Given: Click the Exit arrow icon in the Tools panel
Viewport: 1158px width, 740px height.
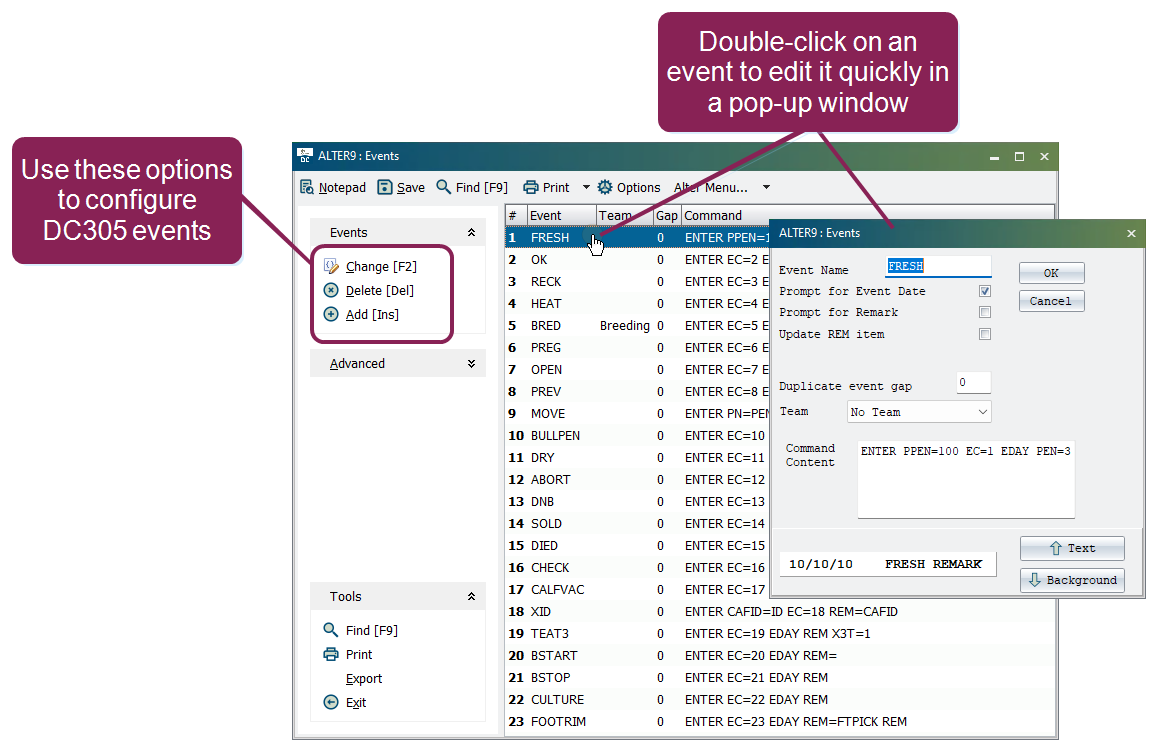Looking at the screenshot, I should pyautogui.click(x=331, y=702).
